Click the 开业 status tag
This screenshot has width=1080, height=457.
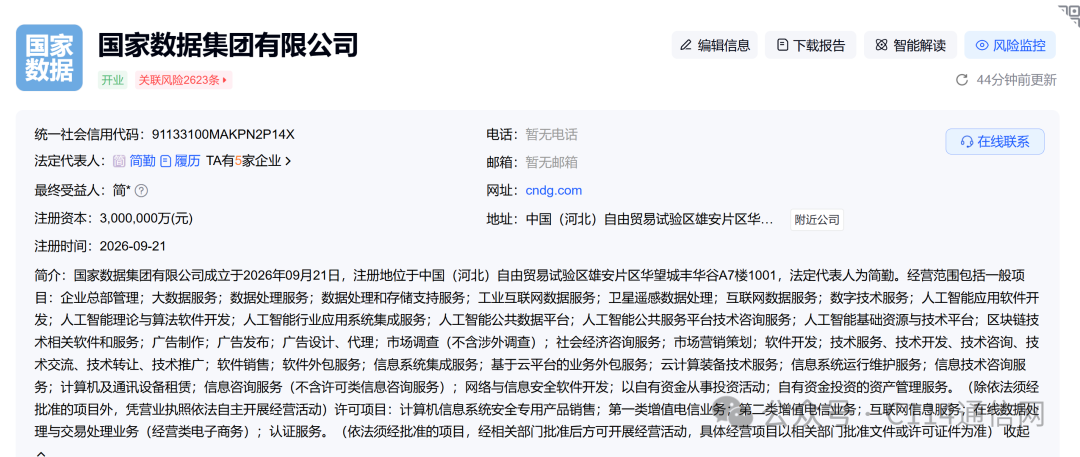[x=113, y=80]
